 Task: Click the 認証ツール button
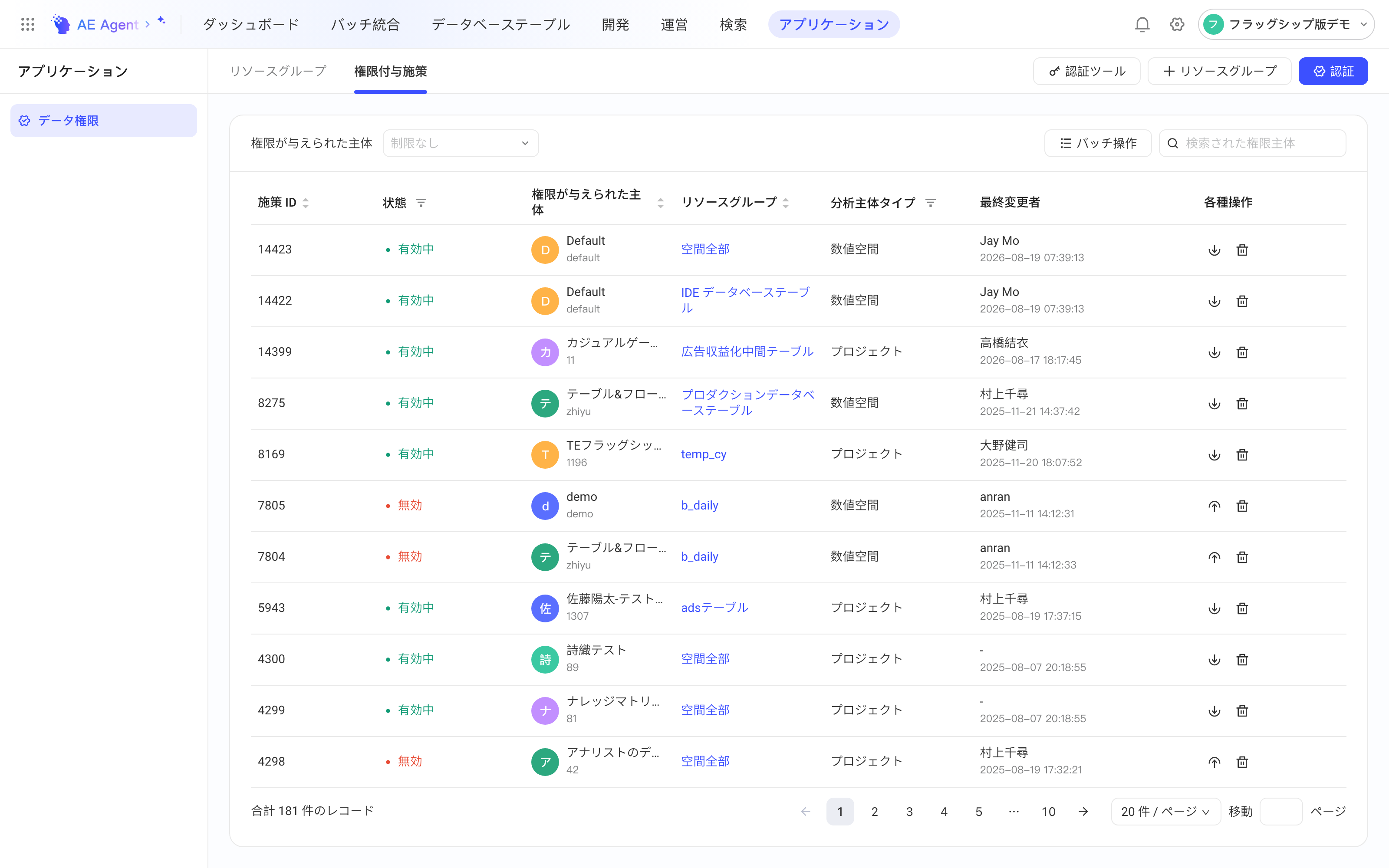(1086, 71)
